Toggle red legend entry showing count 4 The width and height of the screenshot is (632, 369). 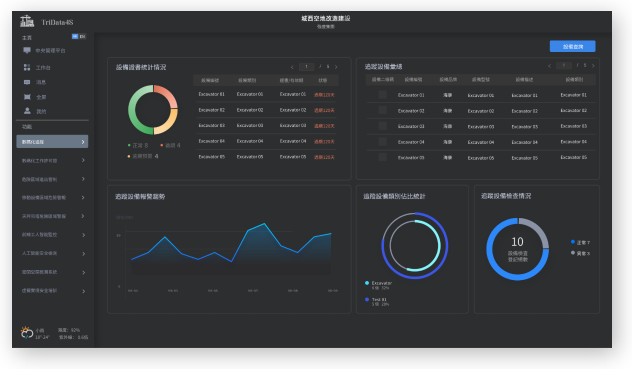[170, 145]
